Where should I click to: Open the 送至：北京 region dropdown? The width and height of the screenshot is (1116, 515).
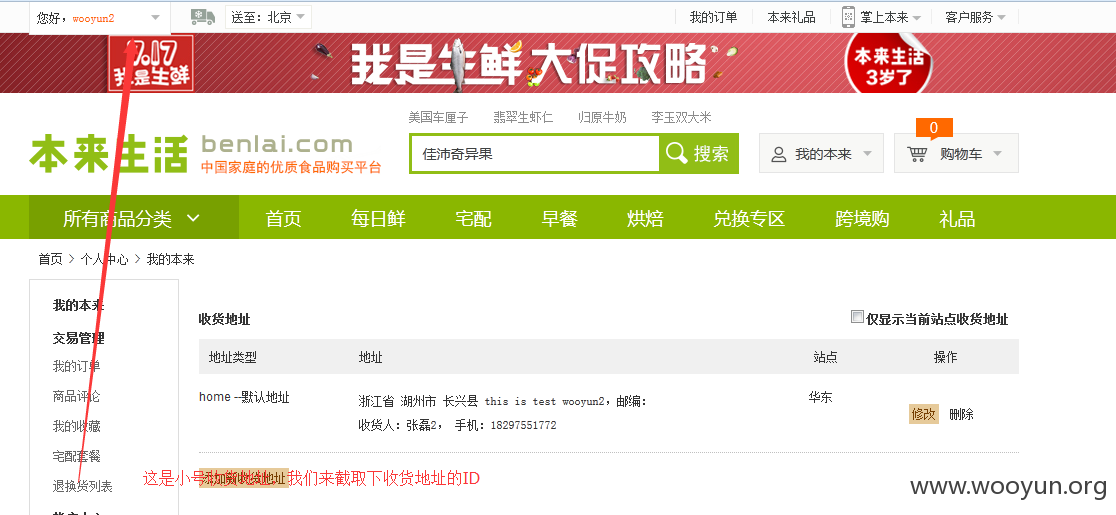click(268, 17)
